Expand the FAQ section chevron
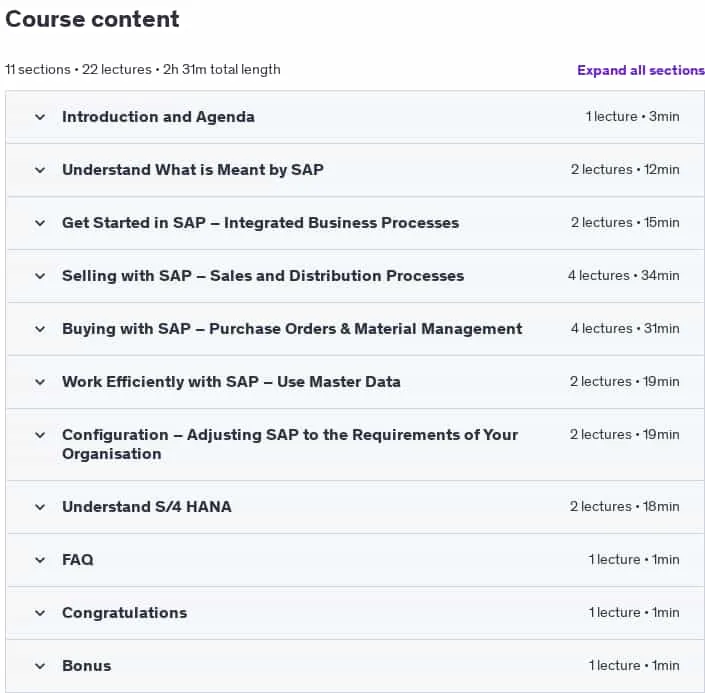 pyautogui.click(x=40, y=560)
